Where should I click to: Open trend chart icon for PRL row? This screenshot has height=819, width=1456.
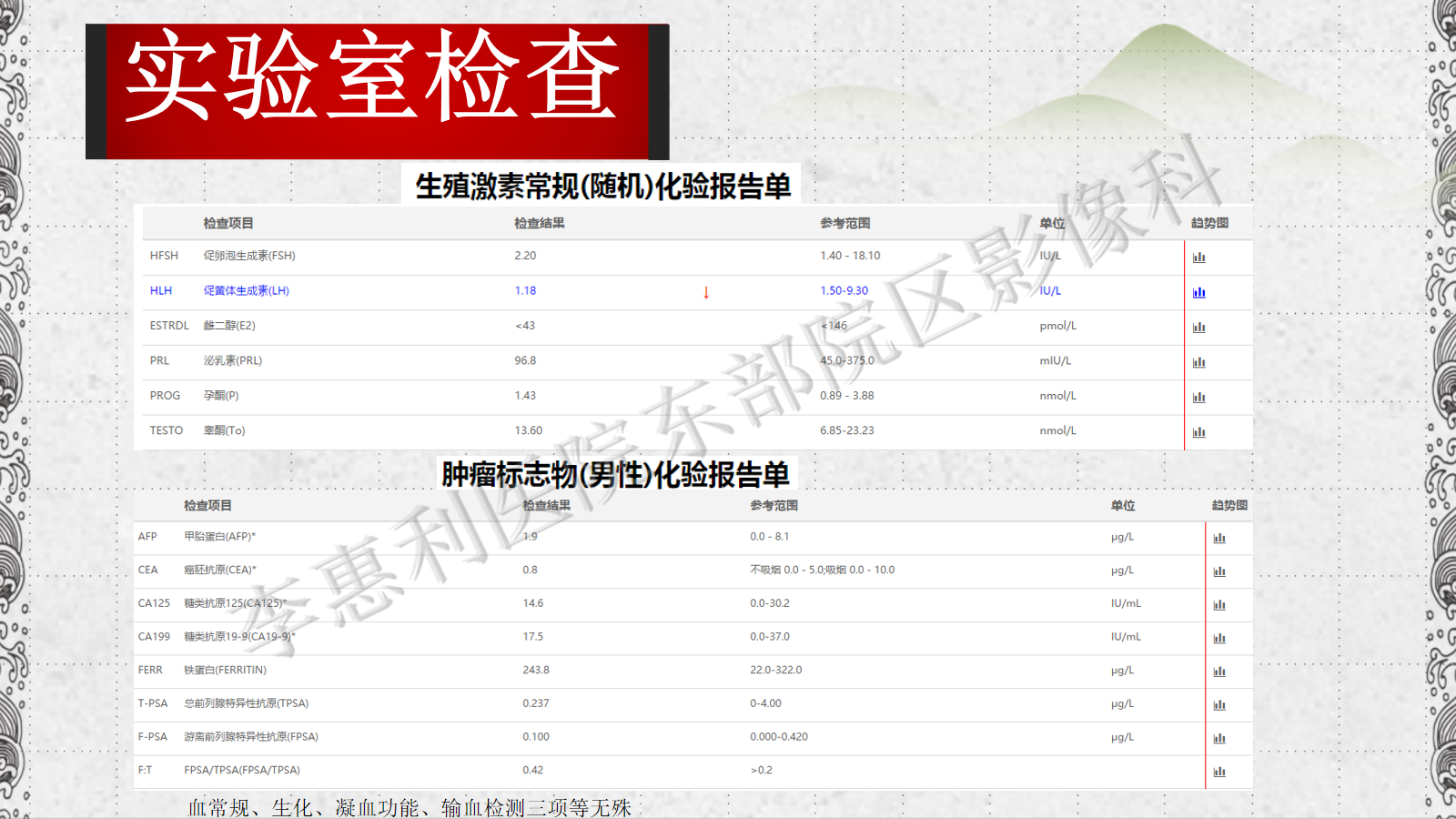coord(1198,362)
